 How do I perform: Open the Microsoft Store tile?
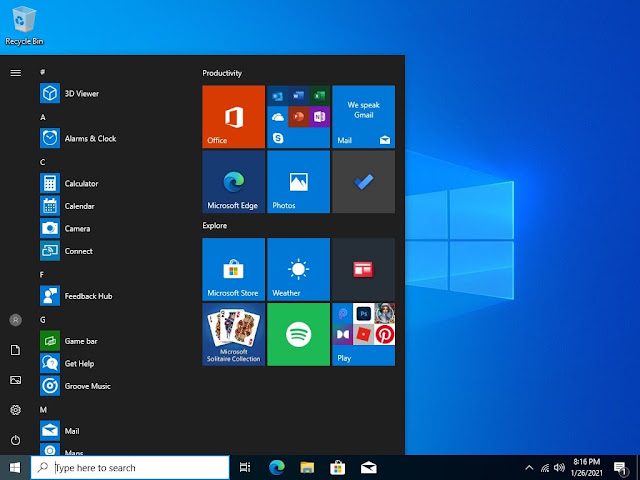(x=233, y=269)
